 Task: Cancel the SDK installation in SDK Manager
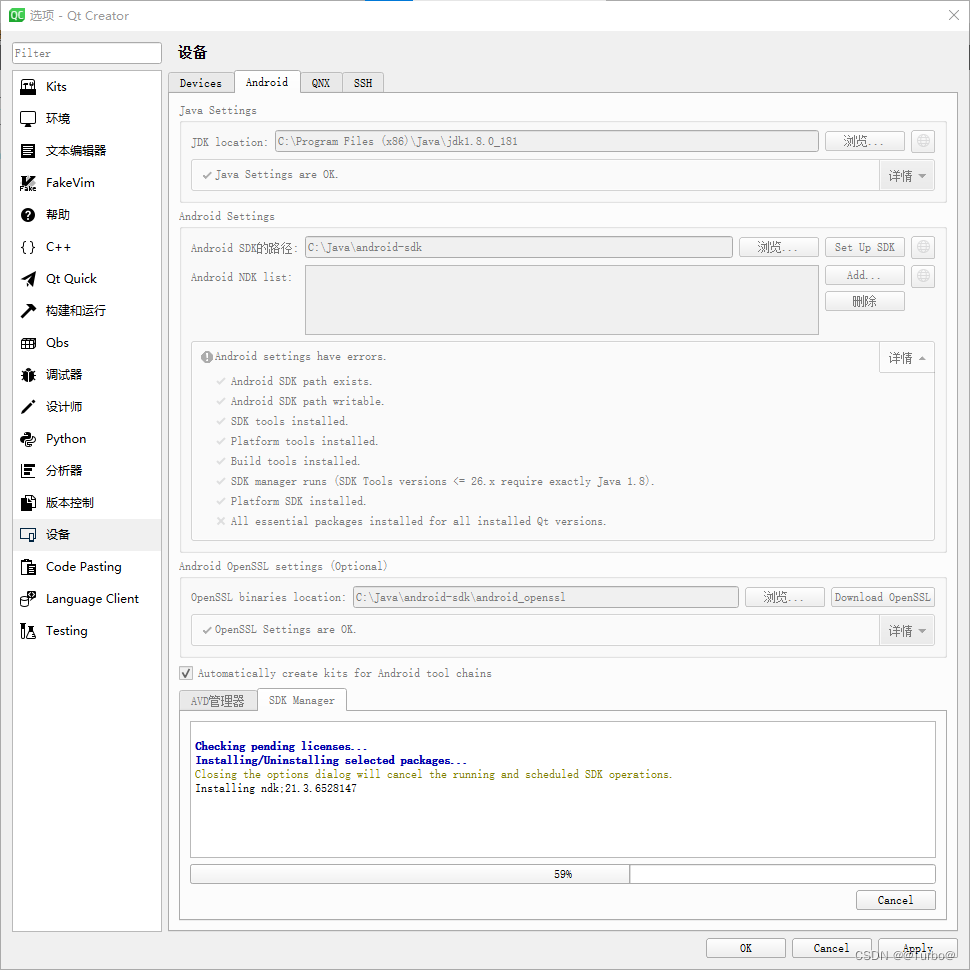895,900
